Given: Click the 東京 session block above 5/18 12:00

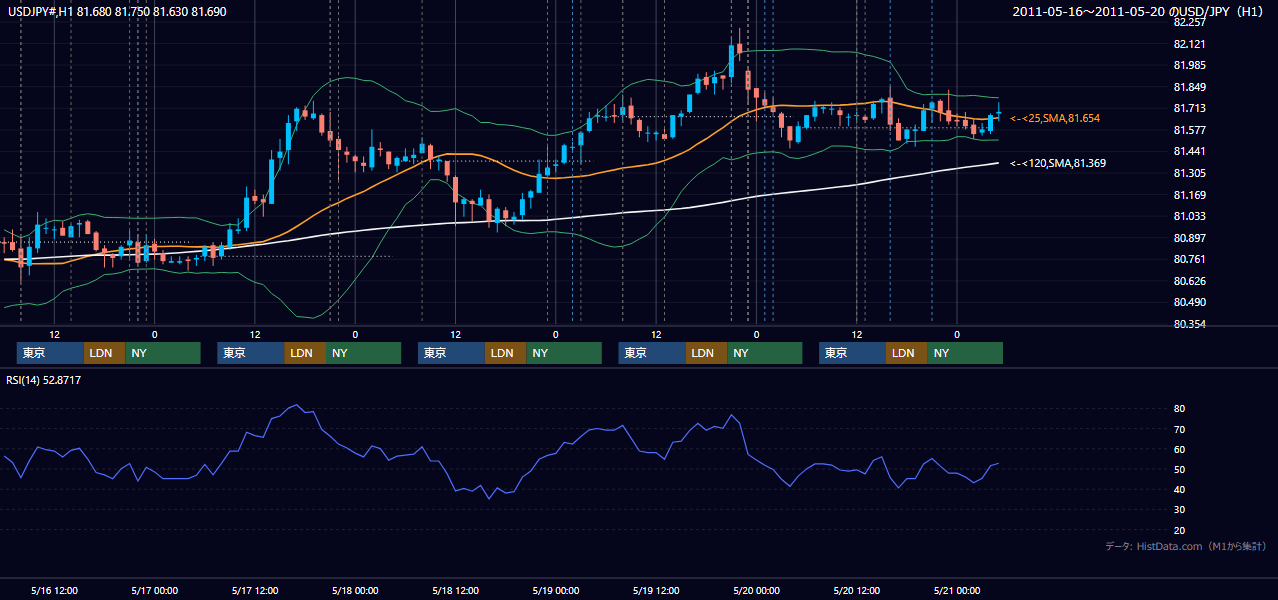Looking at the screenshot, I should coord(451,353).
